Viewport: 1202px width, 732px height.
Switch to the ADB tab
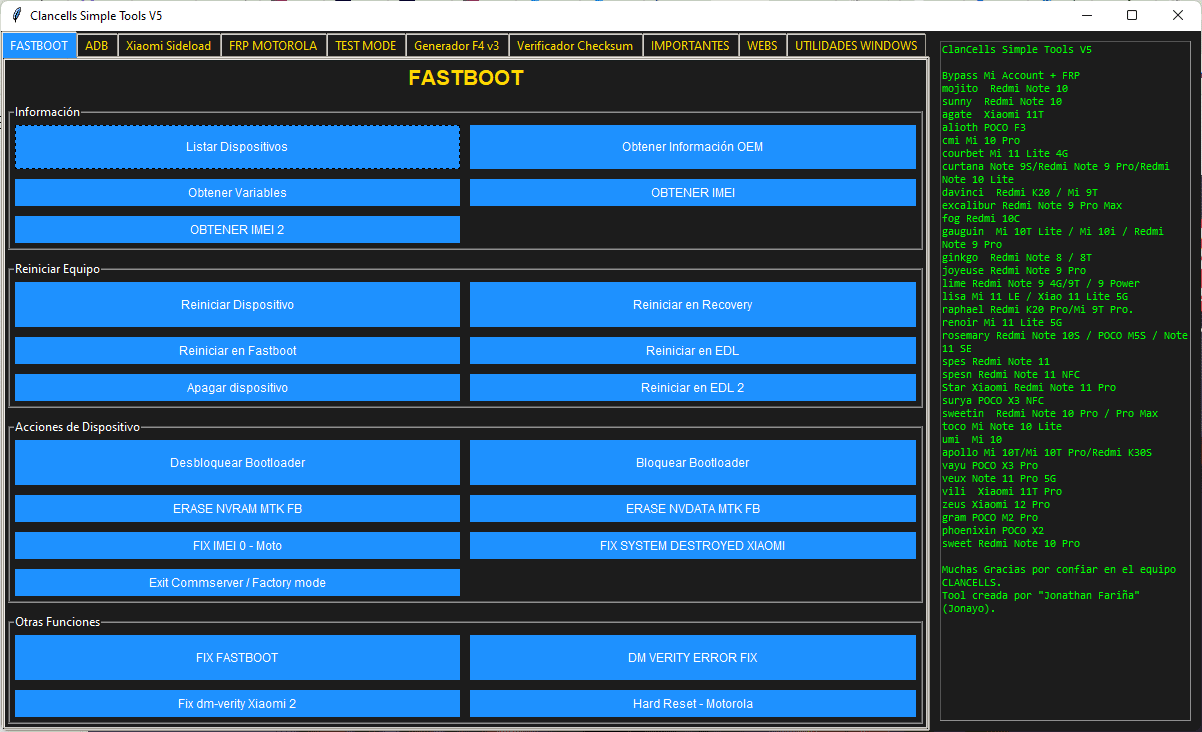coord(97,46)
